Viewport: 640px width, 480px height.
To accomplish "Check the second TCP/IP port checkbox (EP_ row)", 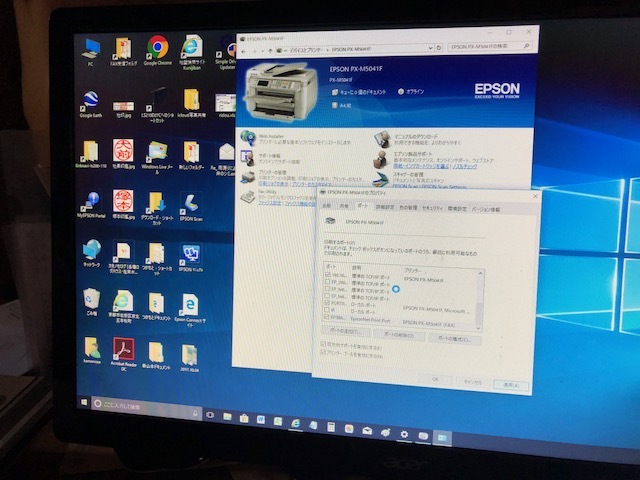I will [327, 282].
